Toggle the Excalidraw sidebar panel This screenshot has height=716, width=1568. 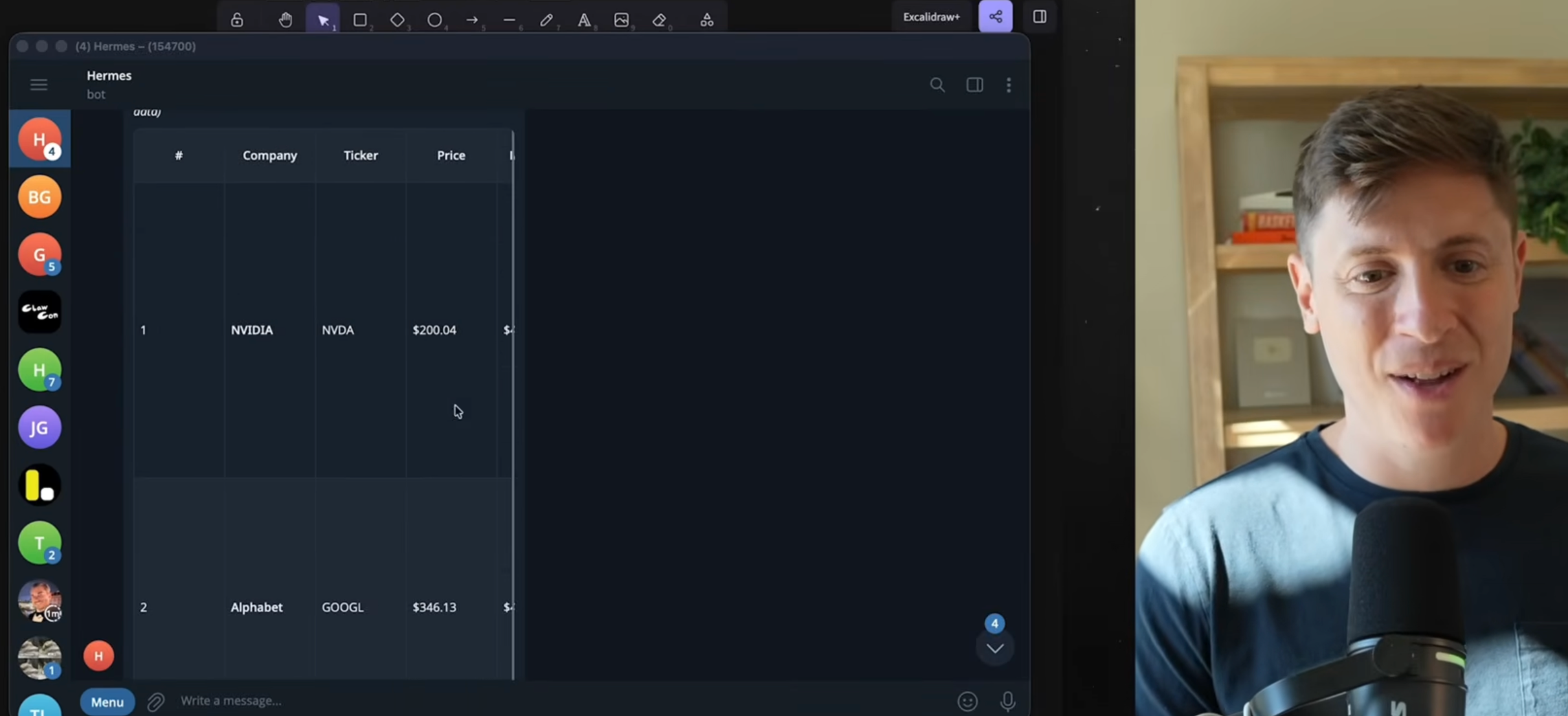point(1040,16)
